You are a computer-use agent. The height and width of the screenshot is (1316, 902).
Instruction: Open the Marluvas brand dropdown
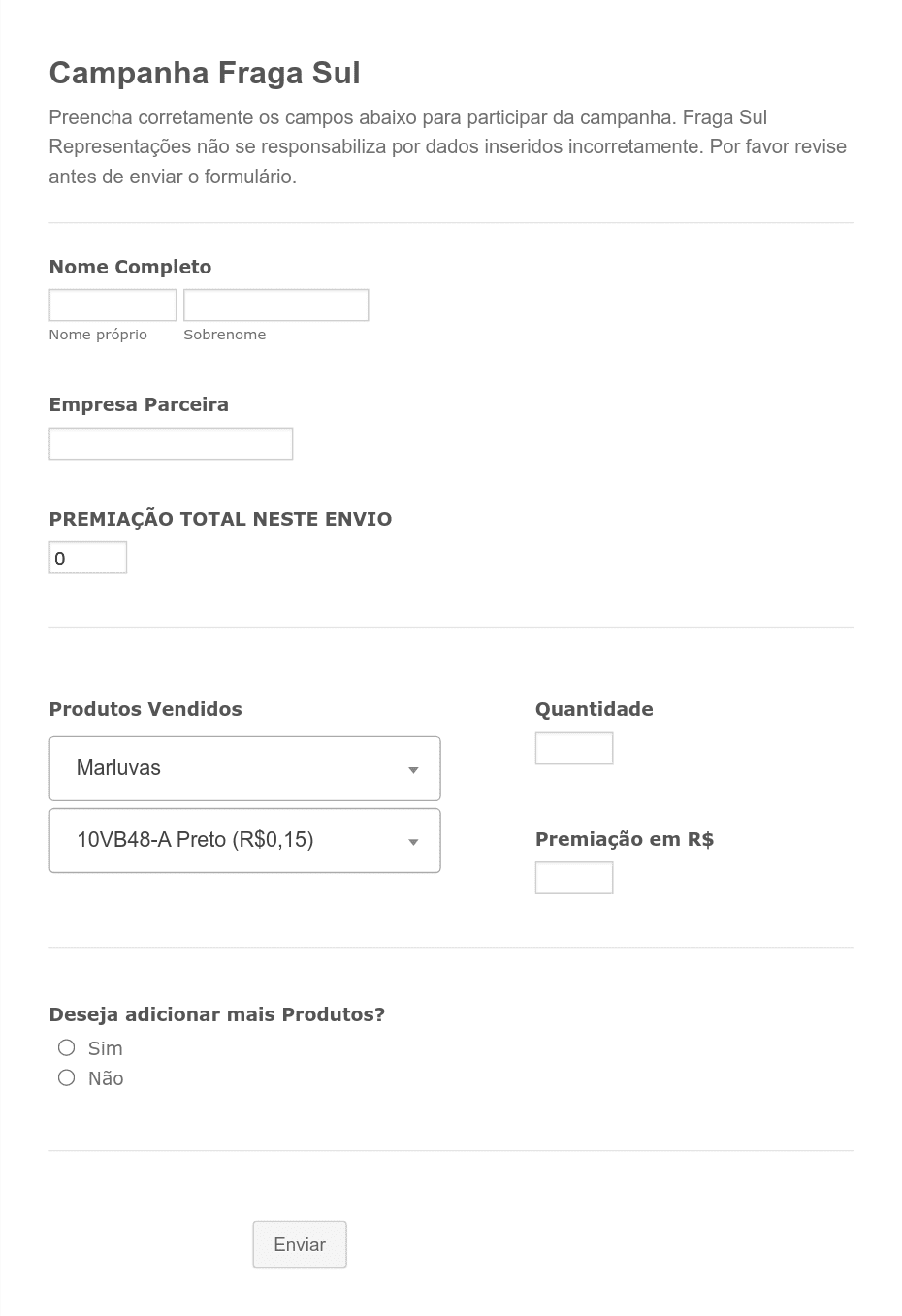244,768
